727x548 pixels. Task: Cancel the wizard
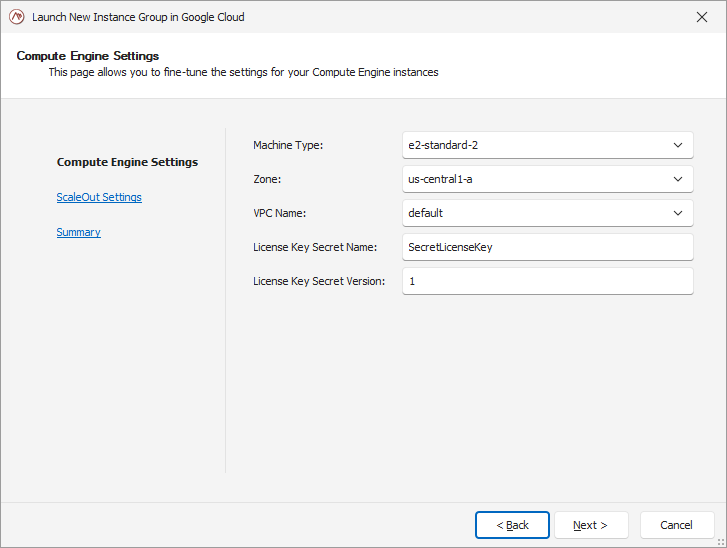coord(677,525)
